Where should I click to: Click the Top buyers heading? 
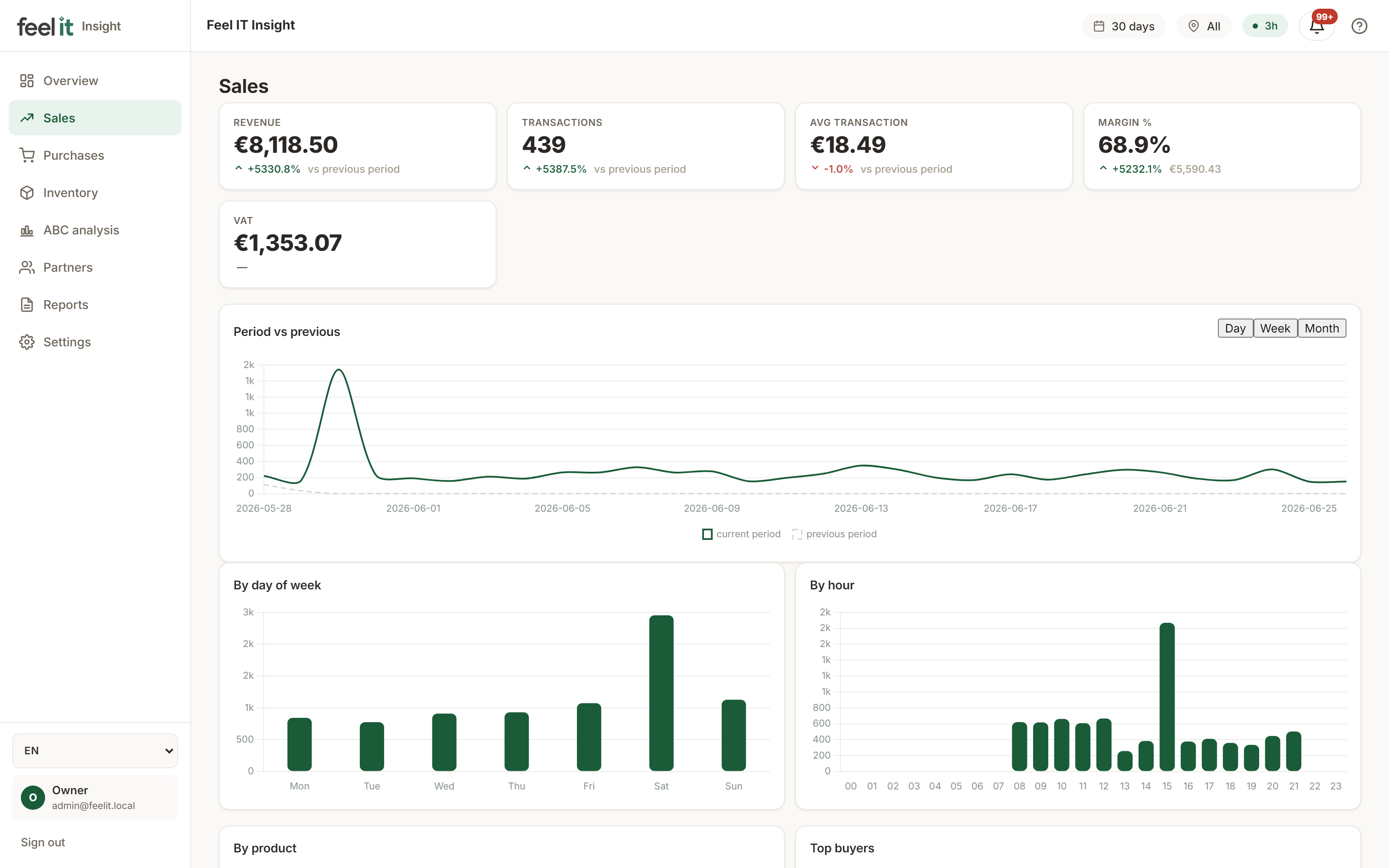click(842, 848)
